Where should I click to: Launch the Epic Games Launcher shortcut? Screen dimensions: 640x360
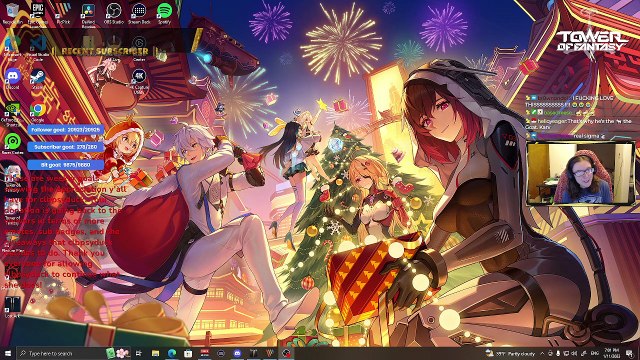[x=38, y=14]
